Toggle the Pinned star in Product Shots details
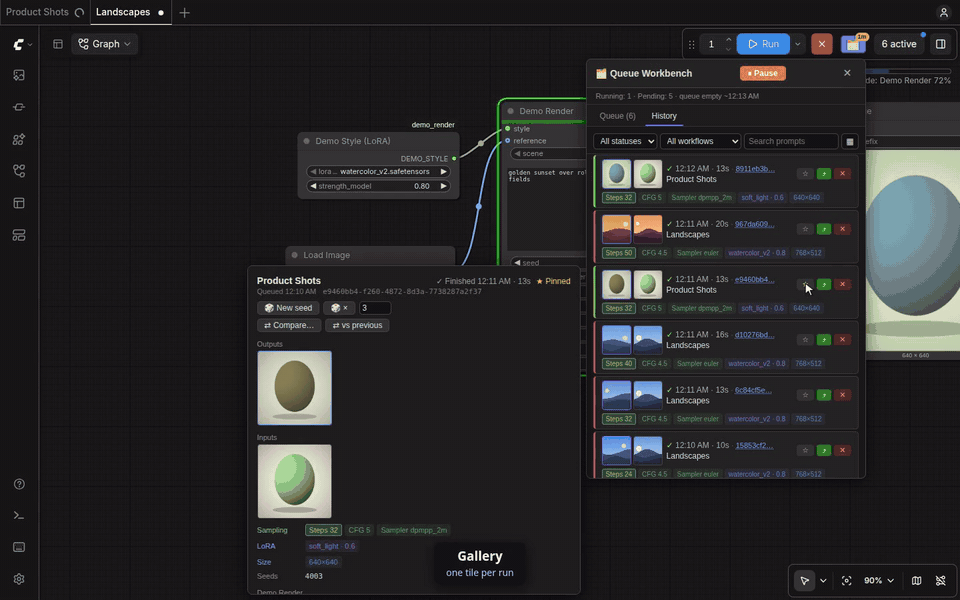This screenshot has height=600, width=960. 553,281
